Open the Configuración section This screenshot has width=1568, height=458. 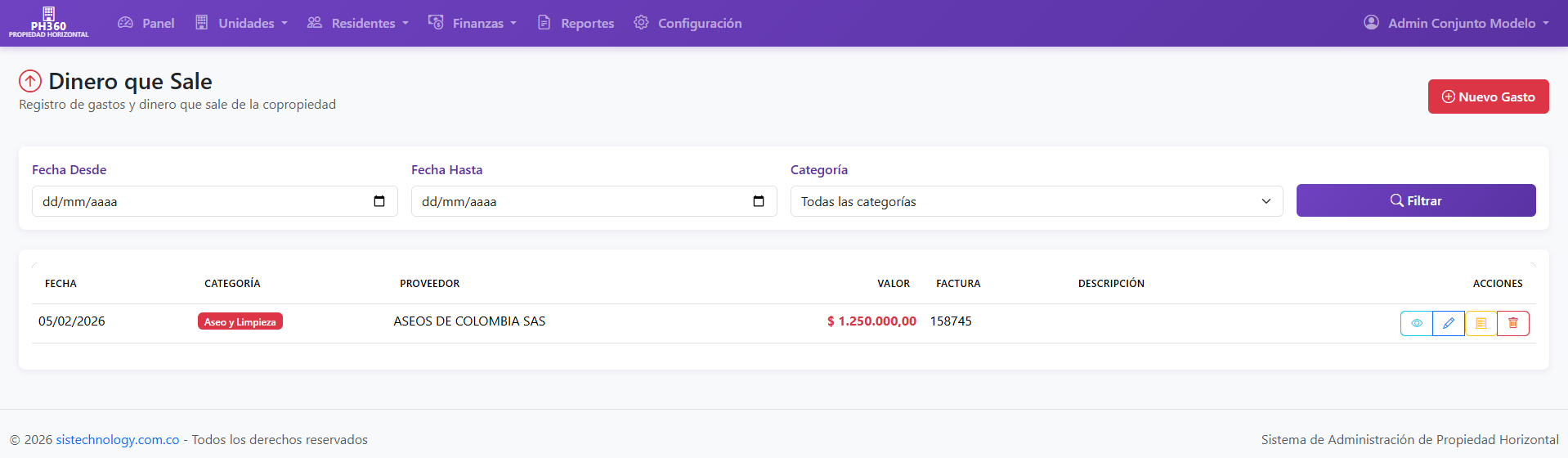point(688,23)
